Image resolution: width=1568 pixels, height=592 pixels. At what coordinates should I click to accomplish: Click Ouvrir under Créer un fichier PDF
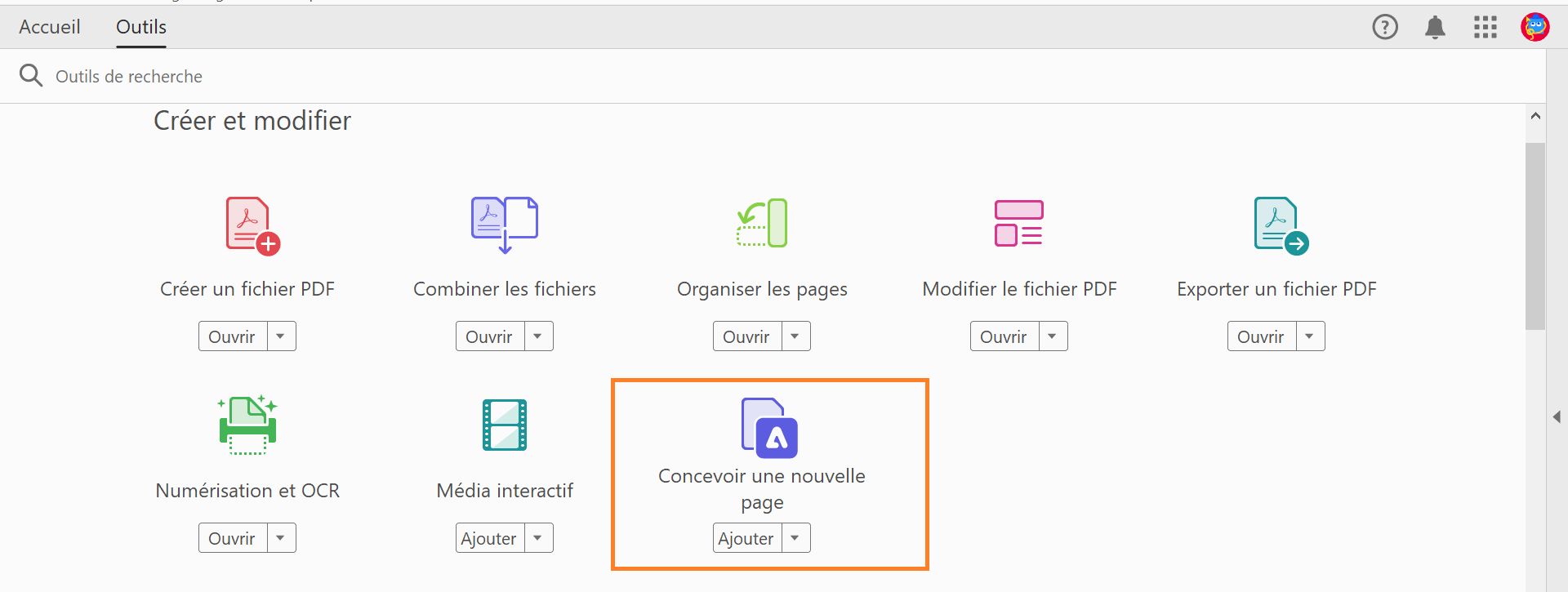(x=233, y=336)
